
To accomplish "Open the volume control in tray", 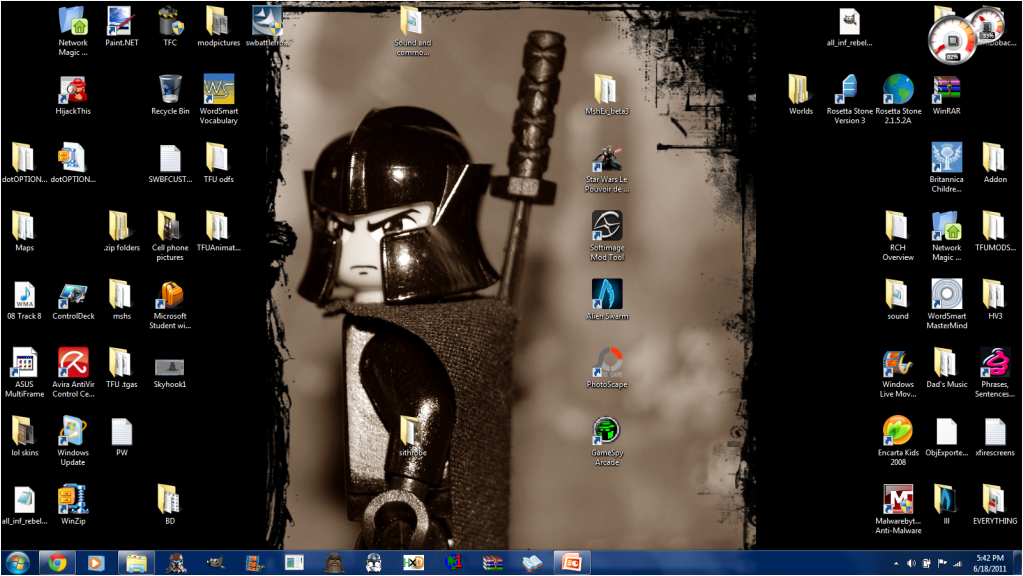I will [911, 564].
